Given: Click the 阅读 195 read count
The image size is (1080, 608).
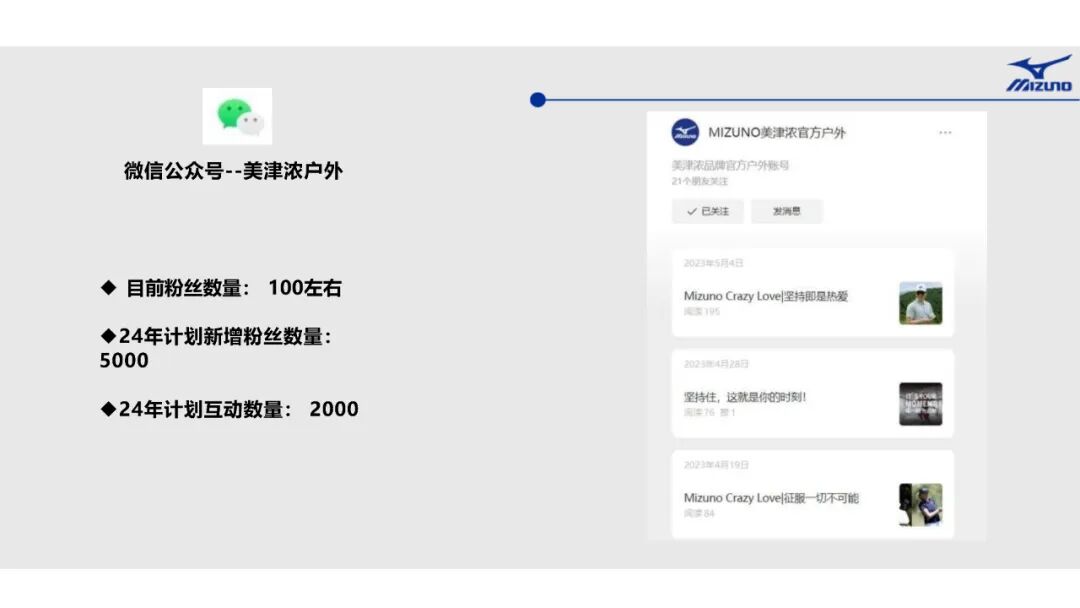Looking at the screenshot, I should (x=701, y=312).
